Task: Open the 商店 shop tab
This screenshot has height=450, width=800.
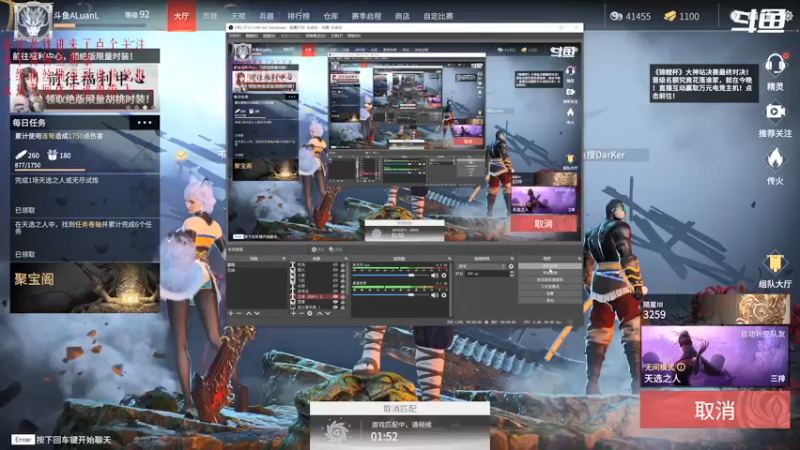Action: pos(402,16)
